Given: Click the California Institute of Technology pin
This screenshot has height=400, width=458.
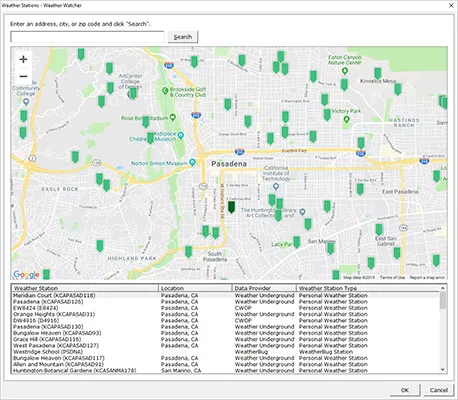Looking at the screenshot, I should click(x=276, y=187).
